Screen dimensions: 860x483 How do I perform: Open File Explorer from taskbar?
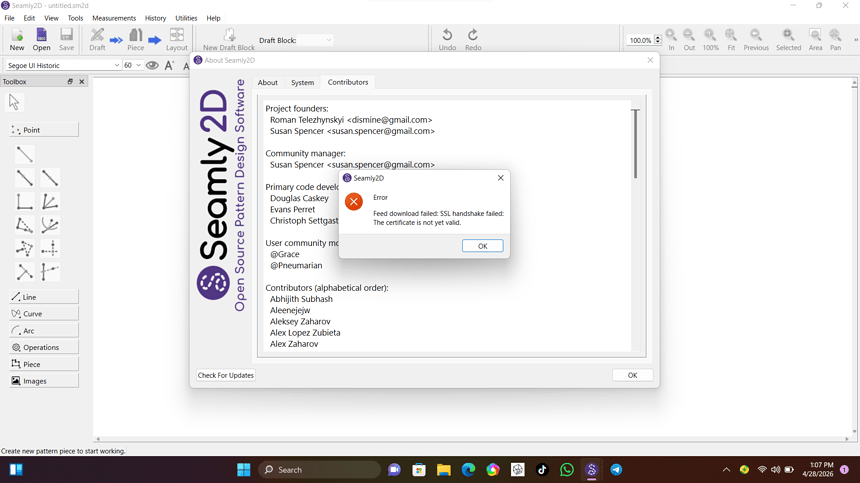coord(444,470)
